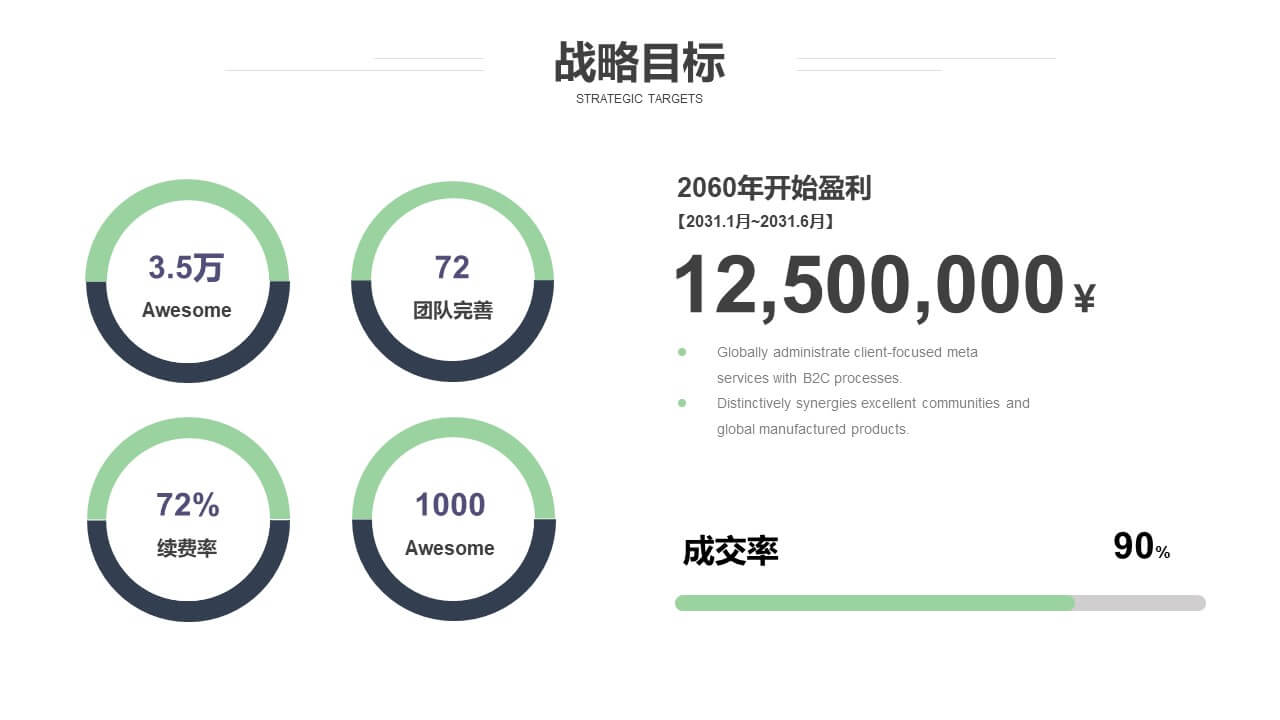Image resolution: width=1280 pixels, height=720 pixels.
Task: Select the 3.5万 value in ring chart
Action: pyautogui.click(x=186, y=268)
